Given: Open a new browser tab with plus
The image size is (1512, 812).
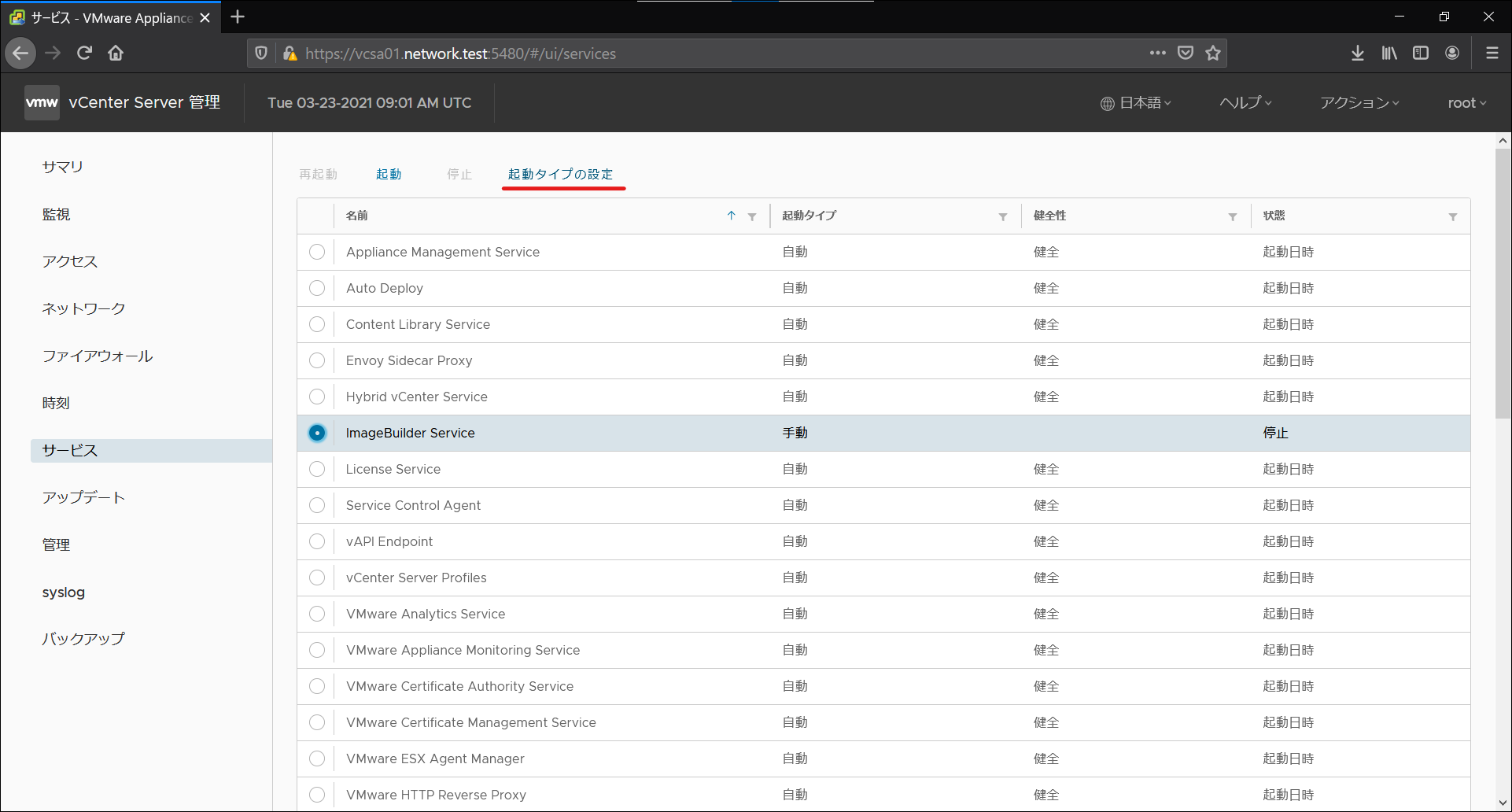Looking at the screenshot, I should (x=238, y=17).
